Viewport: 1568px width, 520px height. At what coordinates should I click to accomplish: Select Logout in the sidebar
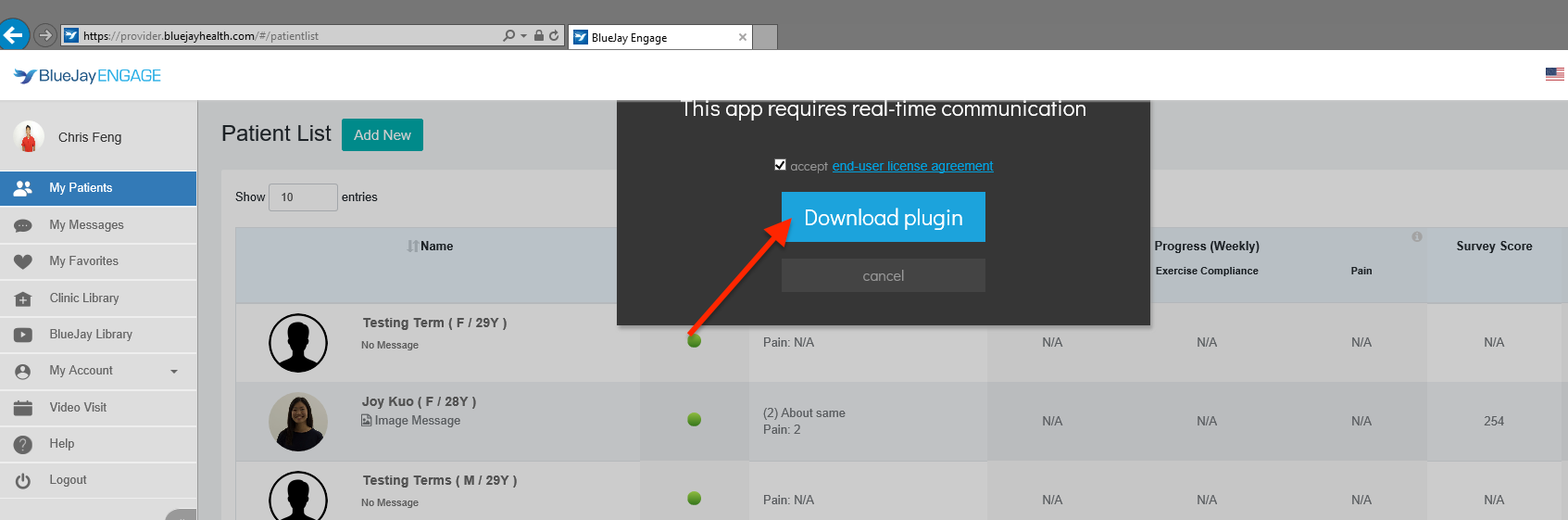(98, 480)
